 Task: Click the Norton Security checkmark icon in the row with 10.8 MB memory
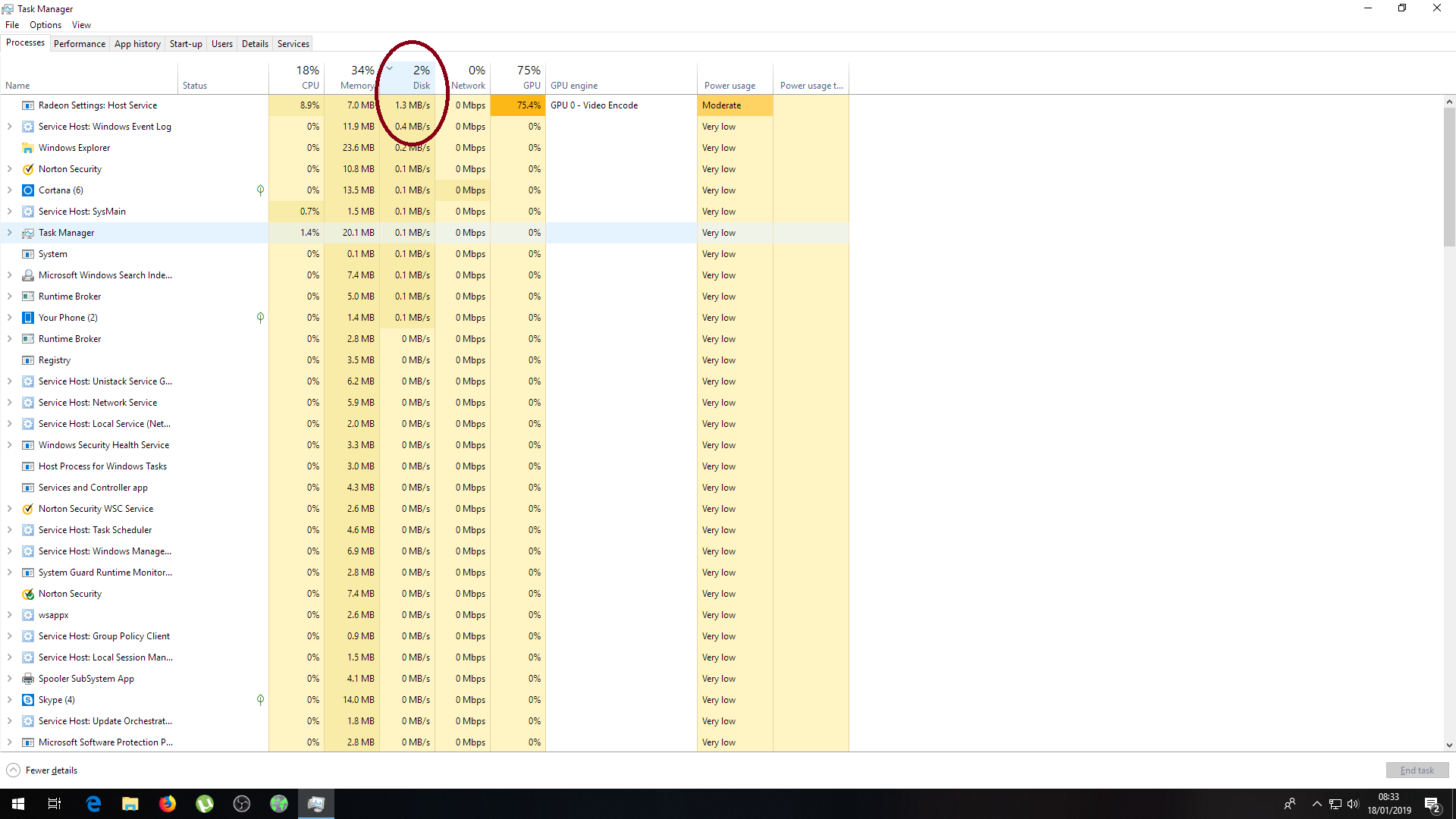pyautogui.click(x=28, y=169)
